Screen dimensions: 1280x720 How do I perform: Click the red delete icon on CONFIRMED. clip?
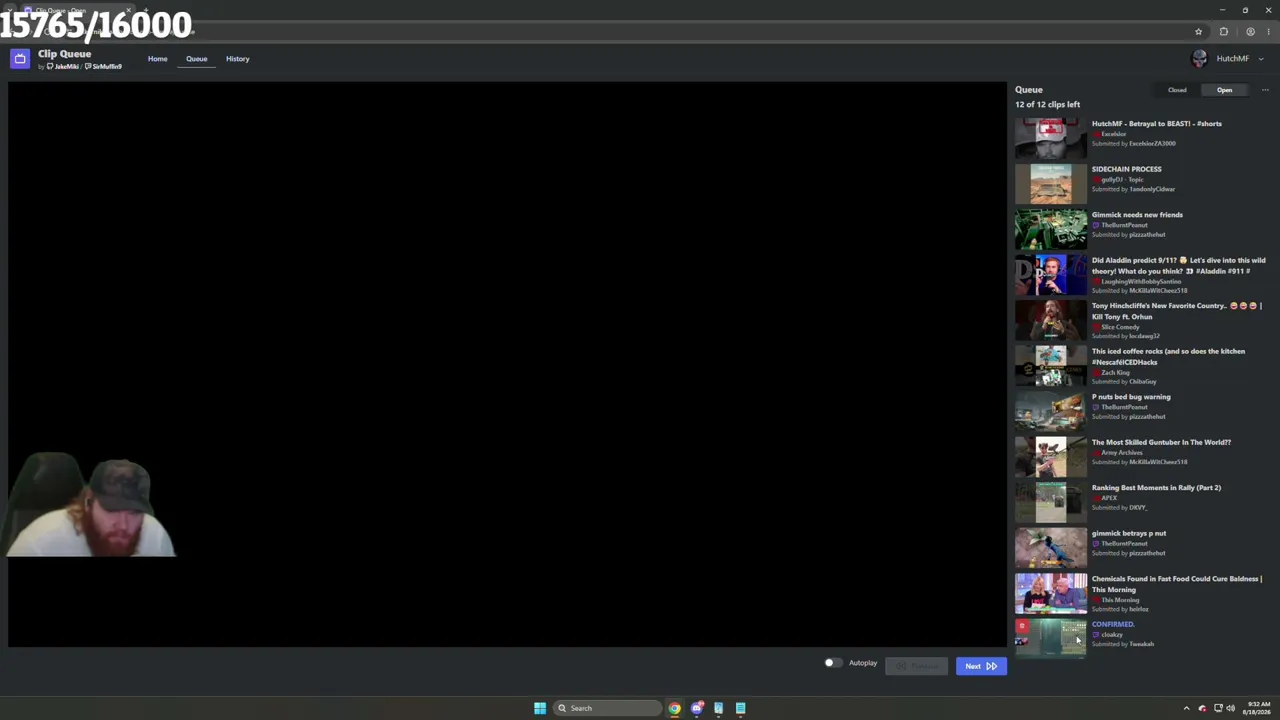[x=1022, y=627]
